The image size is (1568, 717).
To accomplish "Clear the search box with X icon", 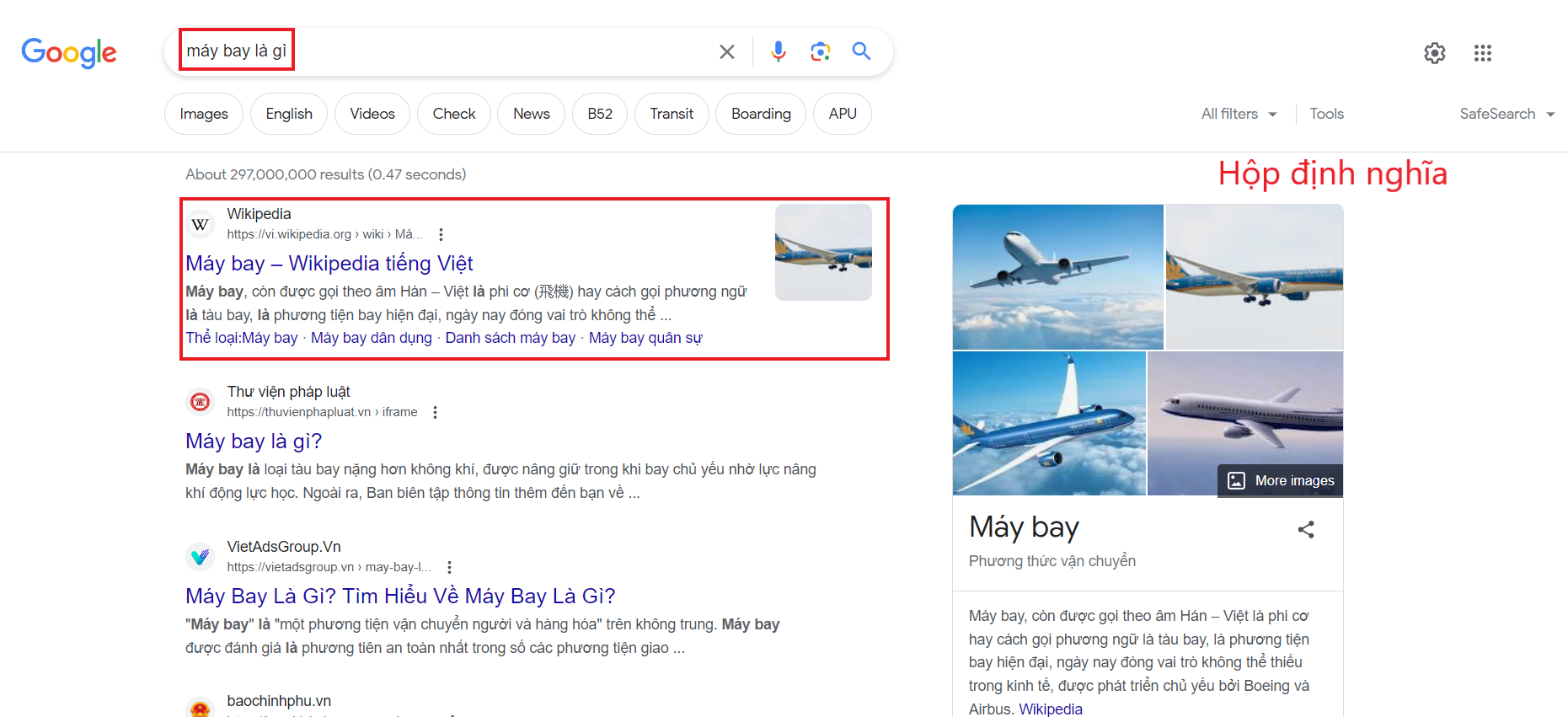I will [x=727, y=51].
